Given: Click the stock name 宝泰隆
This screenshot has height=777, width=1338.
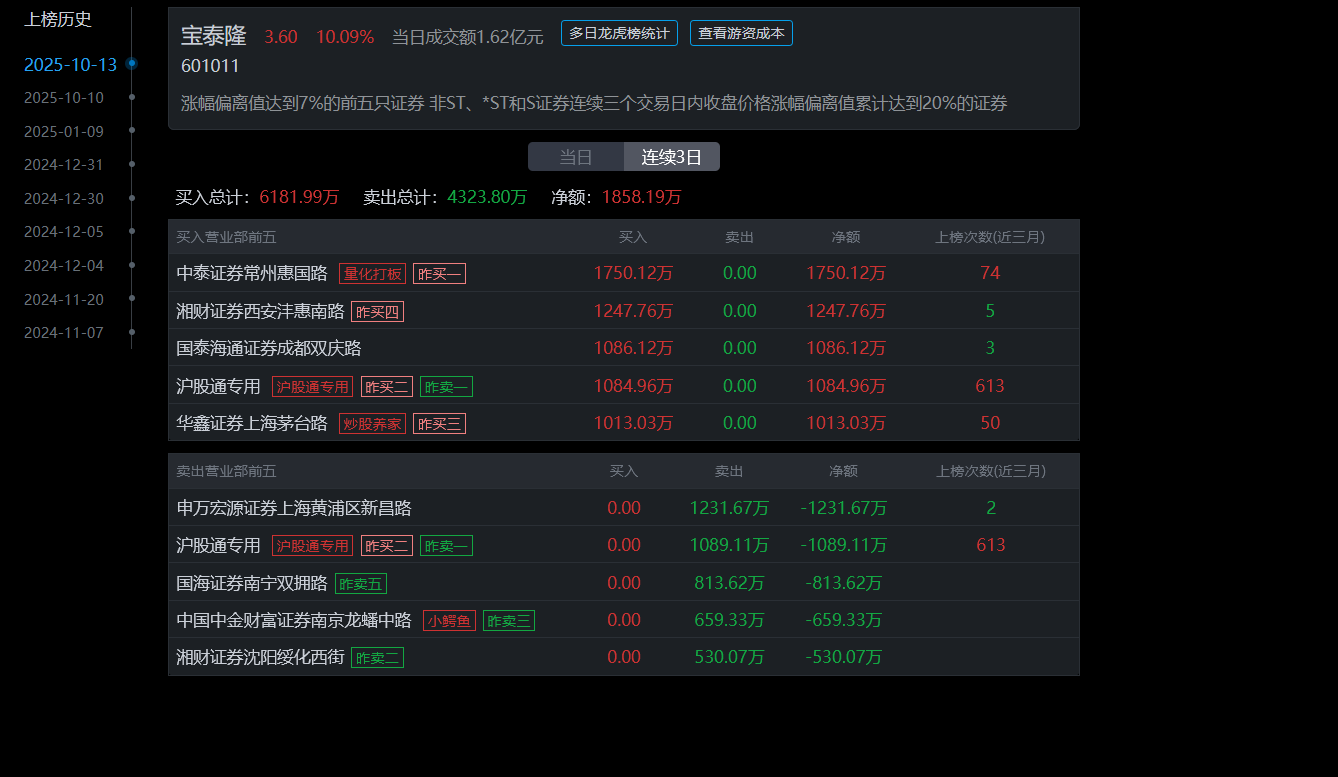Looking at the screenshot, I should [213, 36].
